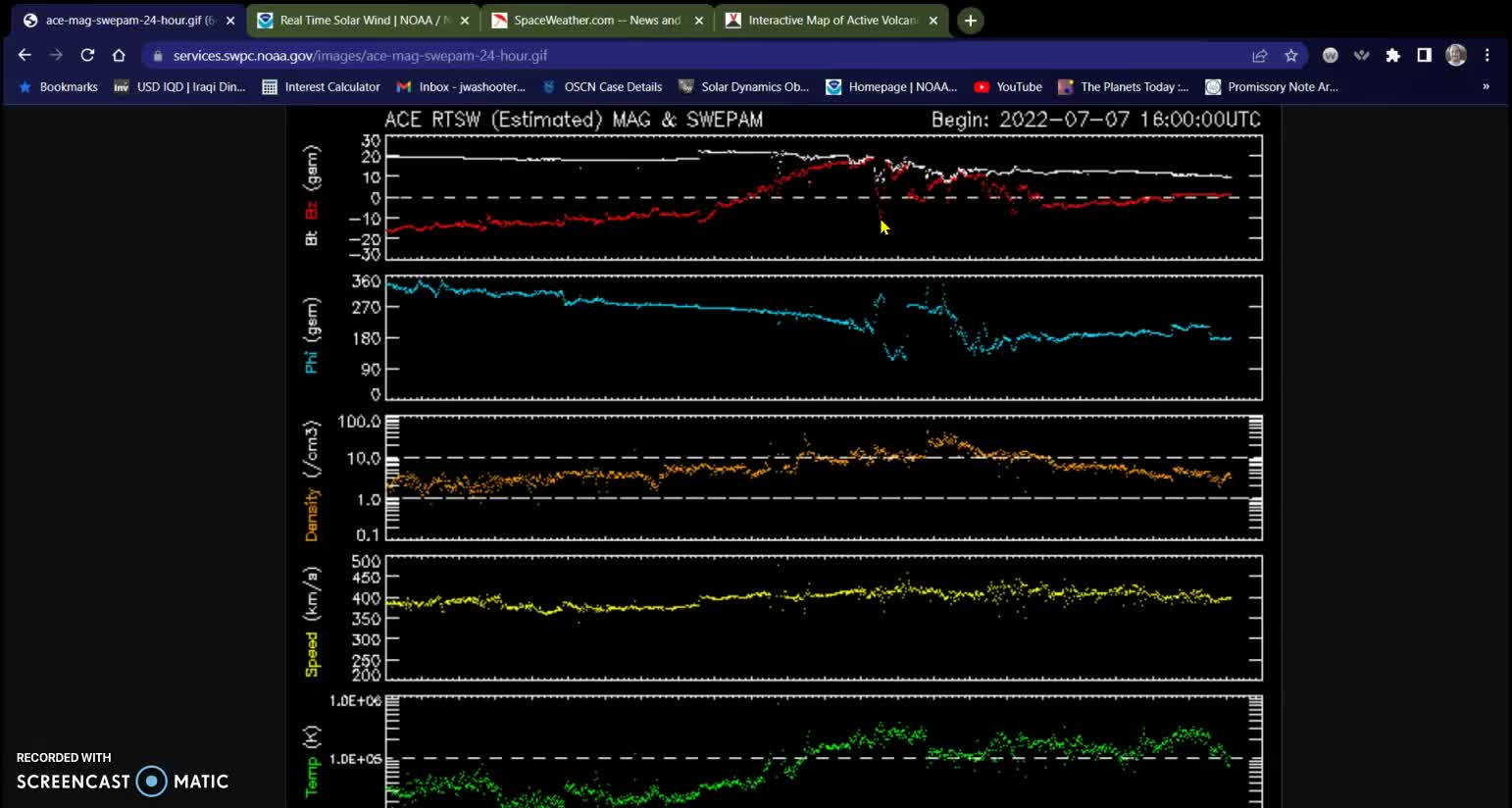Open Interactive Map of Active Volcanoes tab

tap(832, 21)
